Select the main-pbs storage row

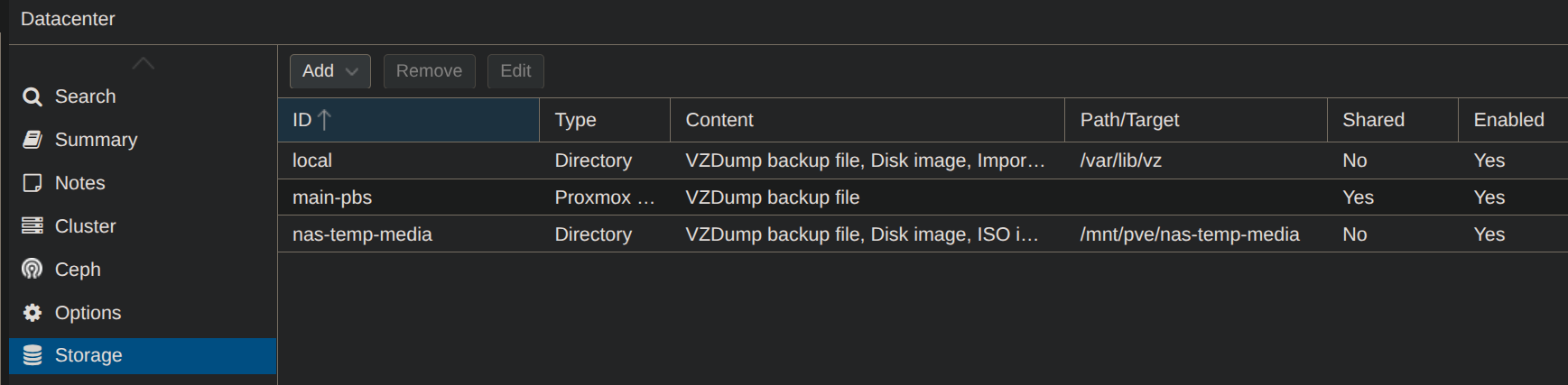(332, 197)
